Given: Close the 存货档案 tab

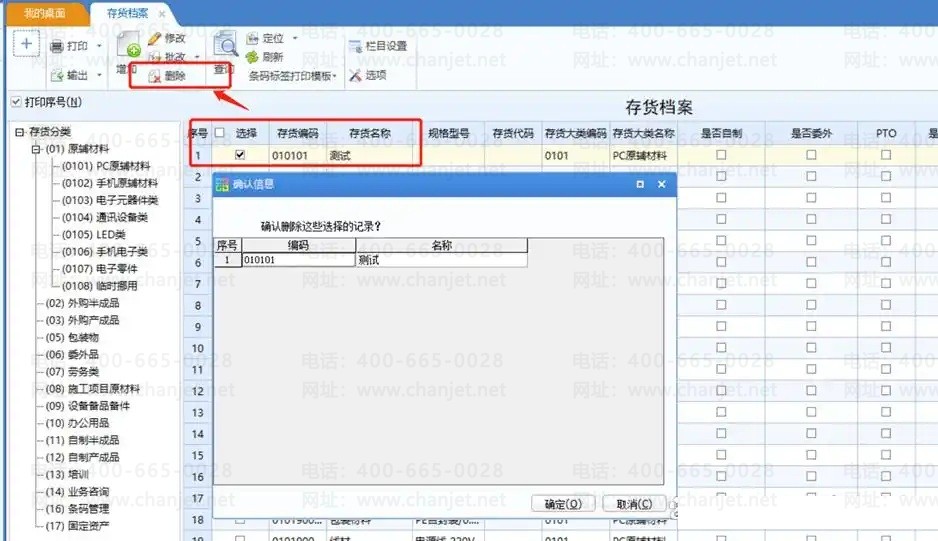Looking at the screenshot, I should pyautogui.click(x=162, y=13).
